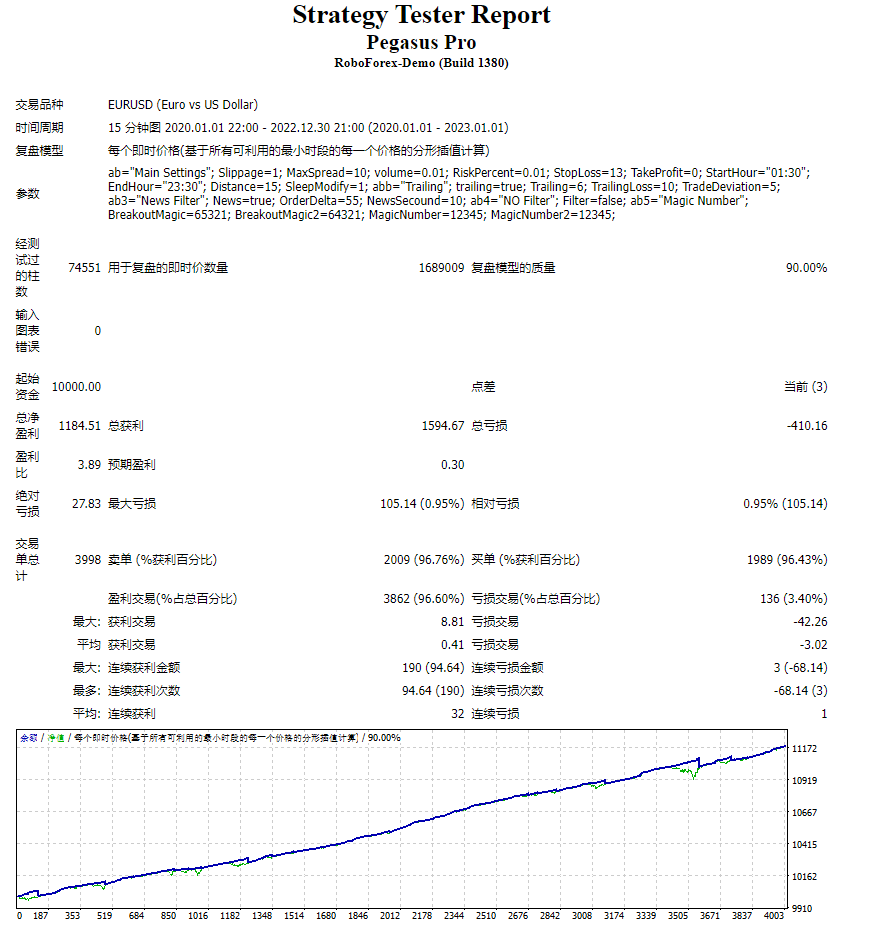The image size is (872, 927).
Task: Select value '94.64 (190)'
Action: 433,691
